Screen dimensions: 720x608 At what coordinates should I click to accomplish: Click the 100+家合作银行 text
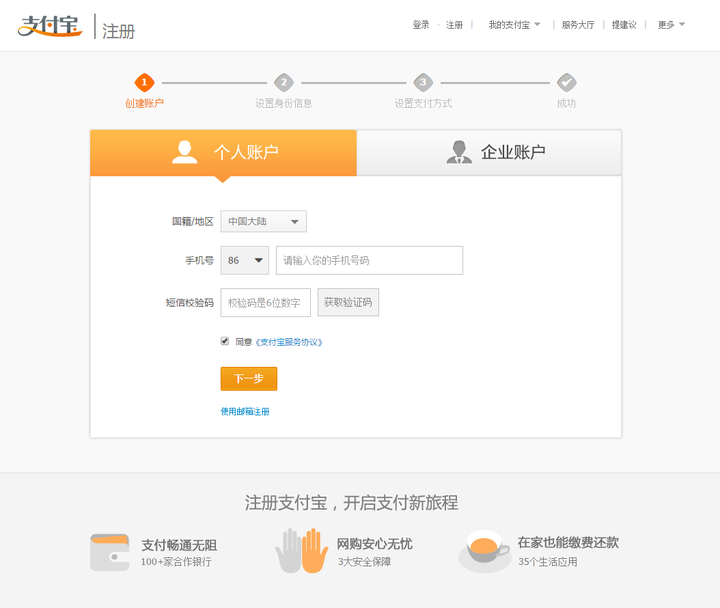pos(176,562)
